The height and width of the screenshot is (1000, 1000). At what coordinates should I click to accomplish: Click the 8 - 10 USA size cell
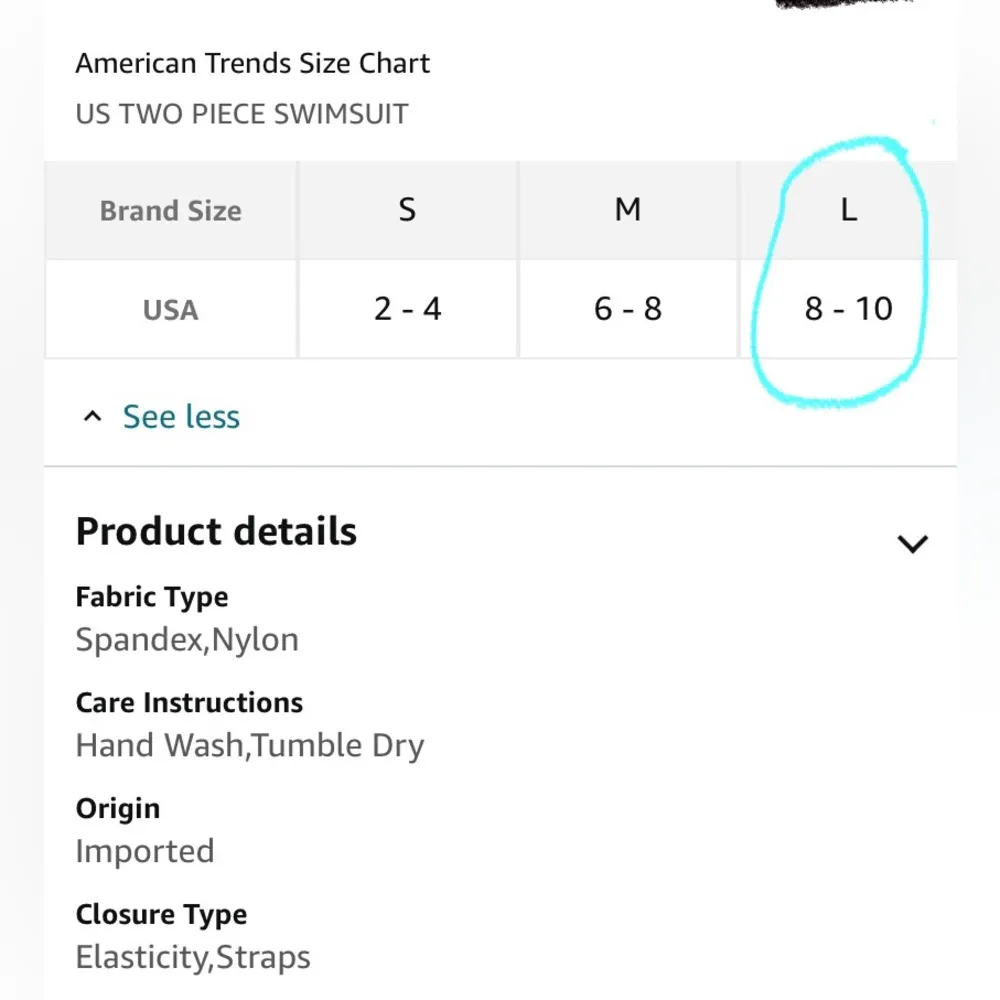pos(849,308)
